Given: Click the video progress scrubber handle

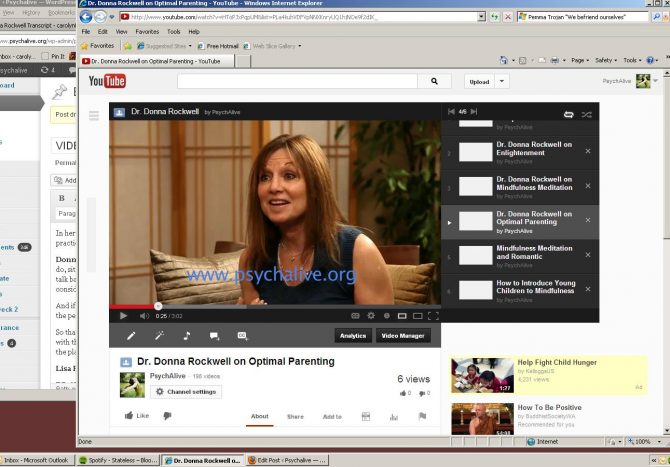Looking at the screenshot, I should pos(158,306).
